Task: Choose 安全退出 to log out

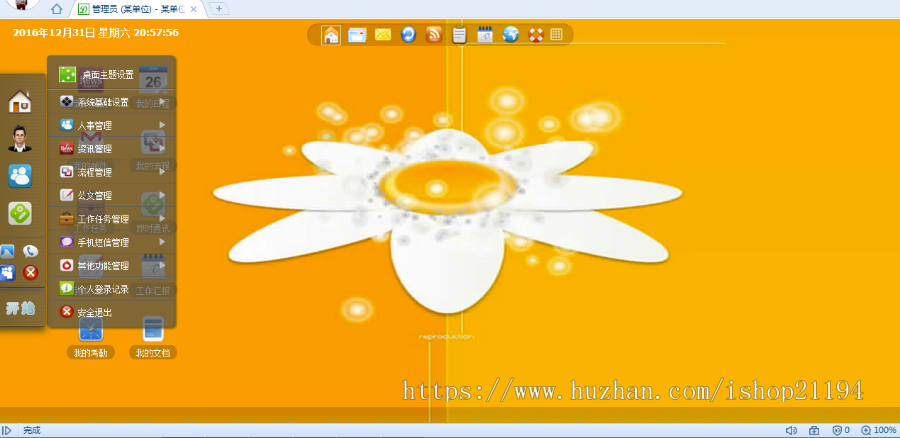Action: [111, 313]
